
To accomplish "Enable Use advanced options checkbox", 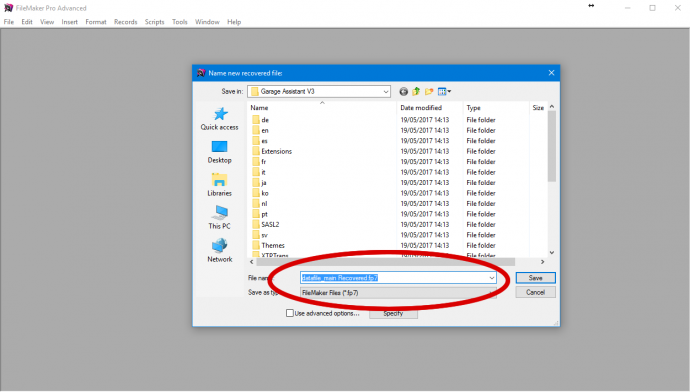I will [x=290, y=313].
